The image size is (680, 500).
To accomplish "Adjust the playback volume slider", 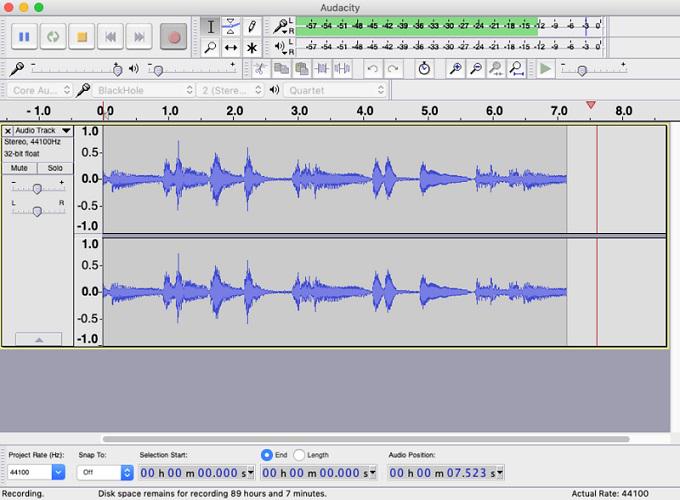I will (x=158, y=70).
